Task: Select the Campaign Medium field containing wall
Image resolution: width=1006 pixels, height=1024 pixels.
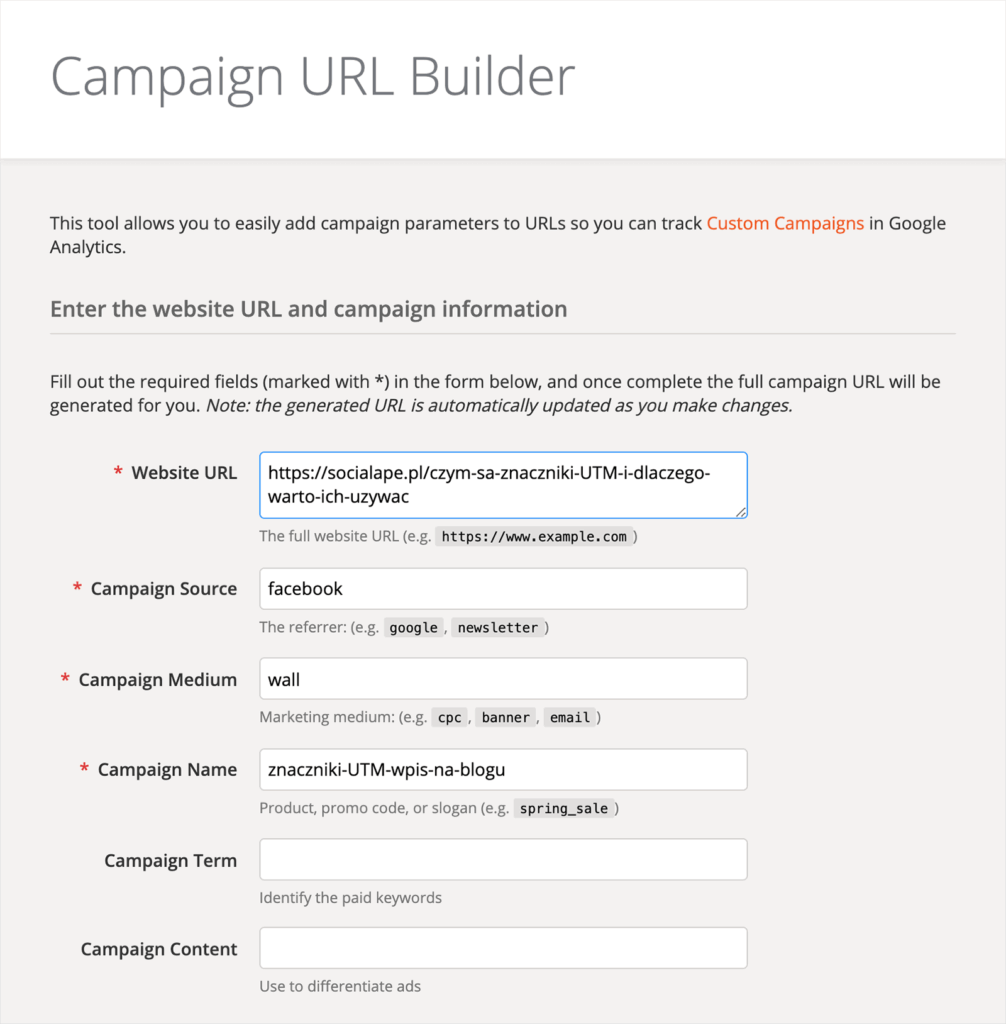Action: [x=503, y=679]
